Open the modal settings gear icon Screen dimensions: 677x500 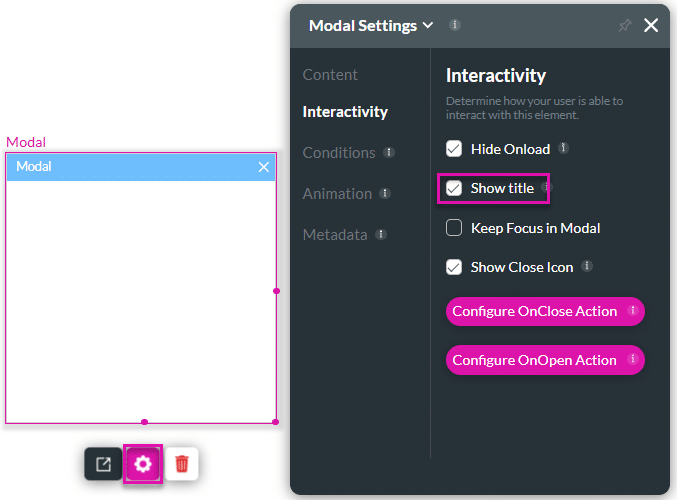click(x=143, y=464)
